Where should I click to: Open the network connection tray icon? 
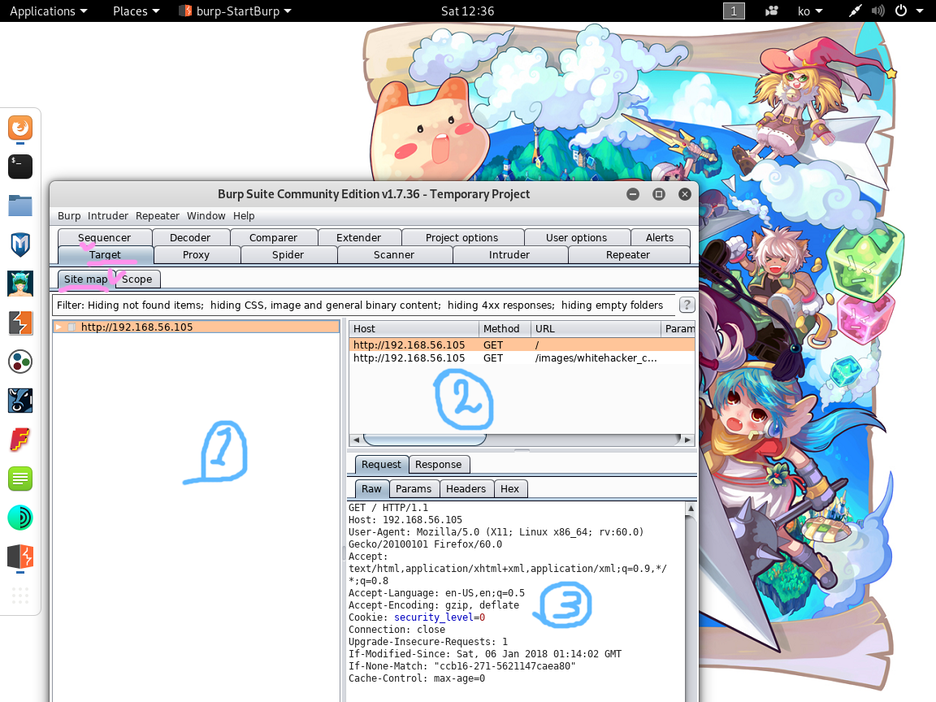(x=855, y=11)
